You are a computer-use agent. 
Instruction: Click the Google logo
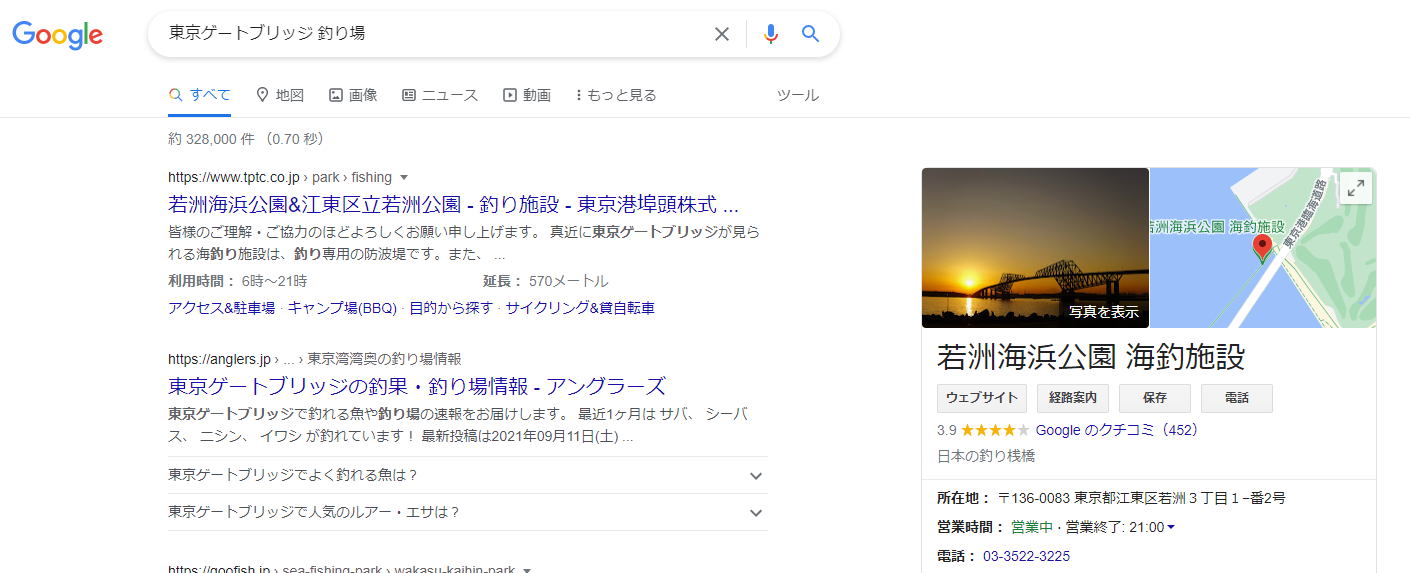57,34
